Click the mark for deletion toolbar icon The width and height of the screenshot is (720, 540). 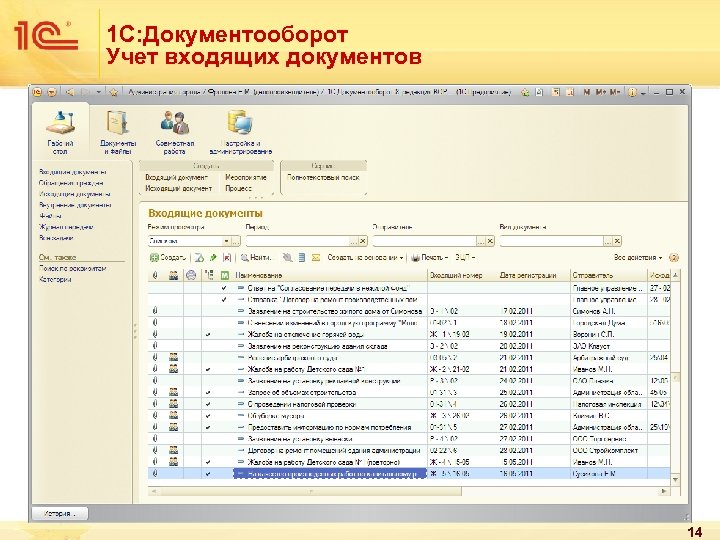pyautogui.click(x=226, y=258)
